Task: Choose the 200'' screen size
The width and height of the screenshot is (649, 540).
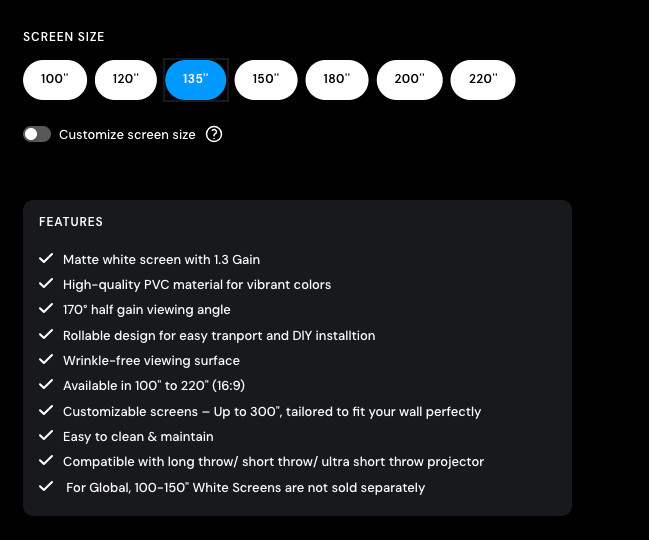Action: click(x=409, y=80)
